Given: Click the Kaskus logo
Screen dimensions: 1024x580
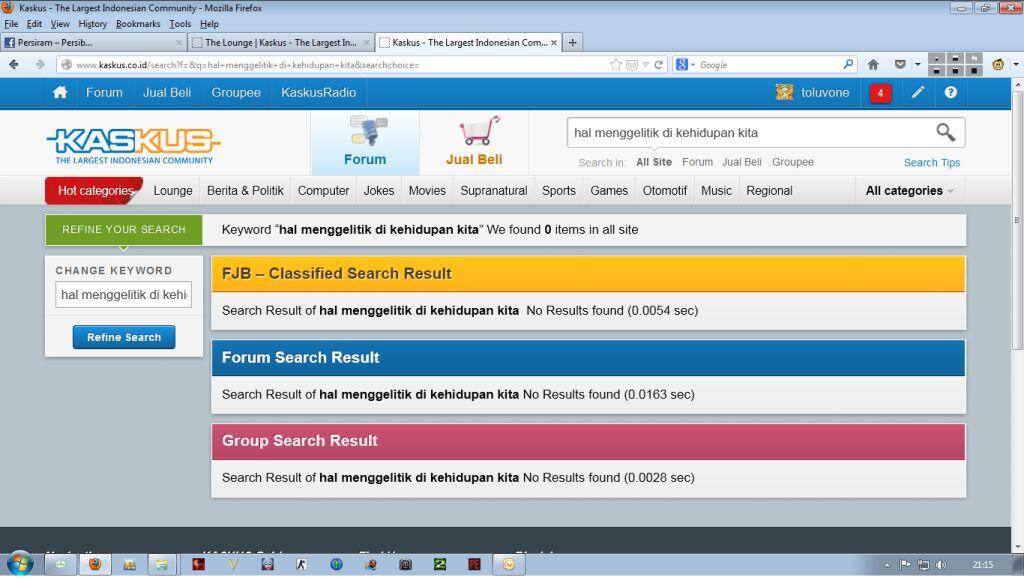Looking at the screenshot, I should 134,145.
